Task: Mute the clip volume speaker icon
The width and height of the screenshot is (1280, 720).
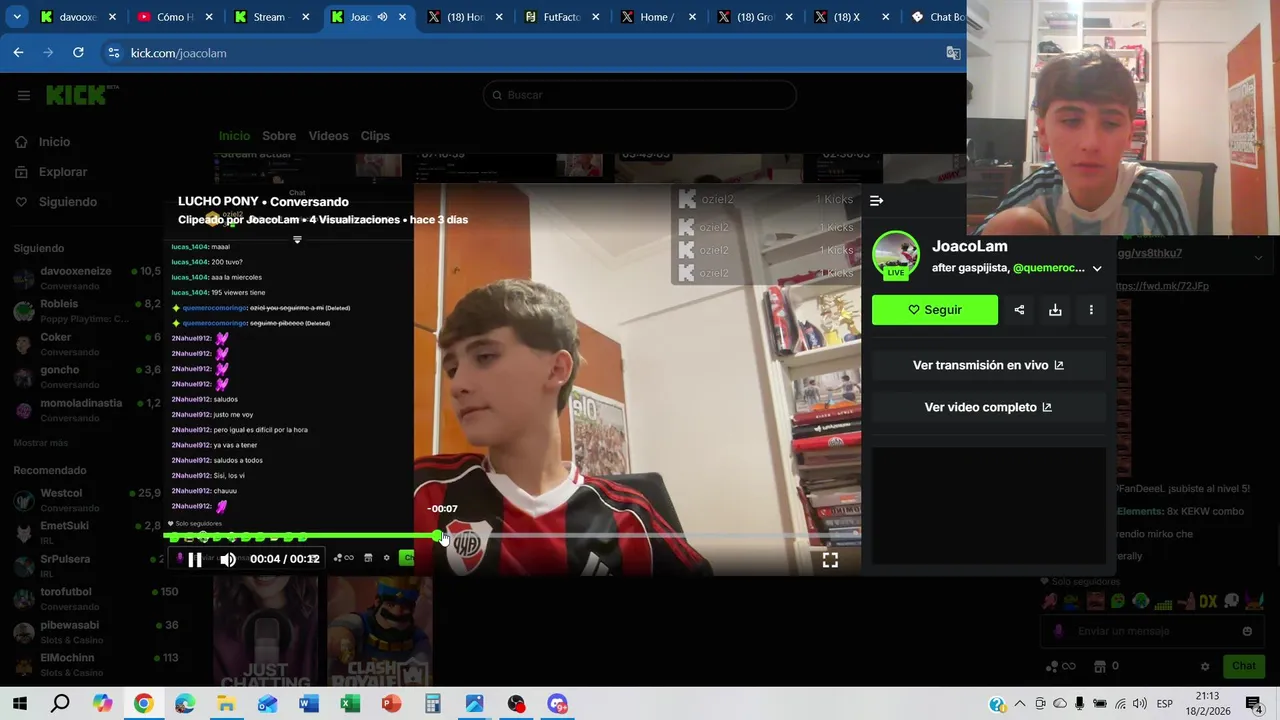Action: (x=228, y=560)
